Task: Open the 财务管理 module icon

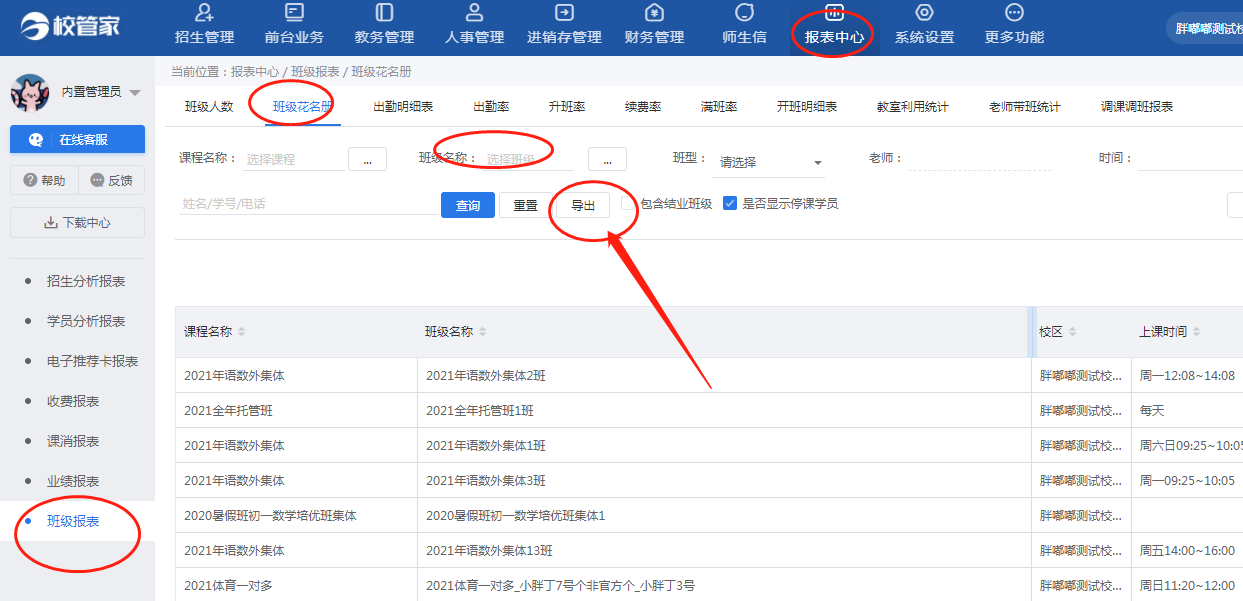Action: [655, 13]
